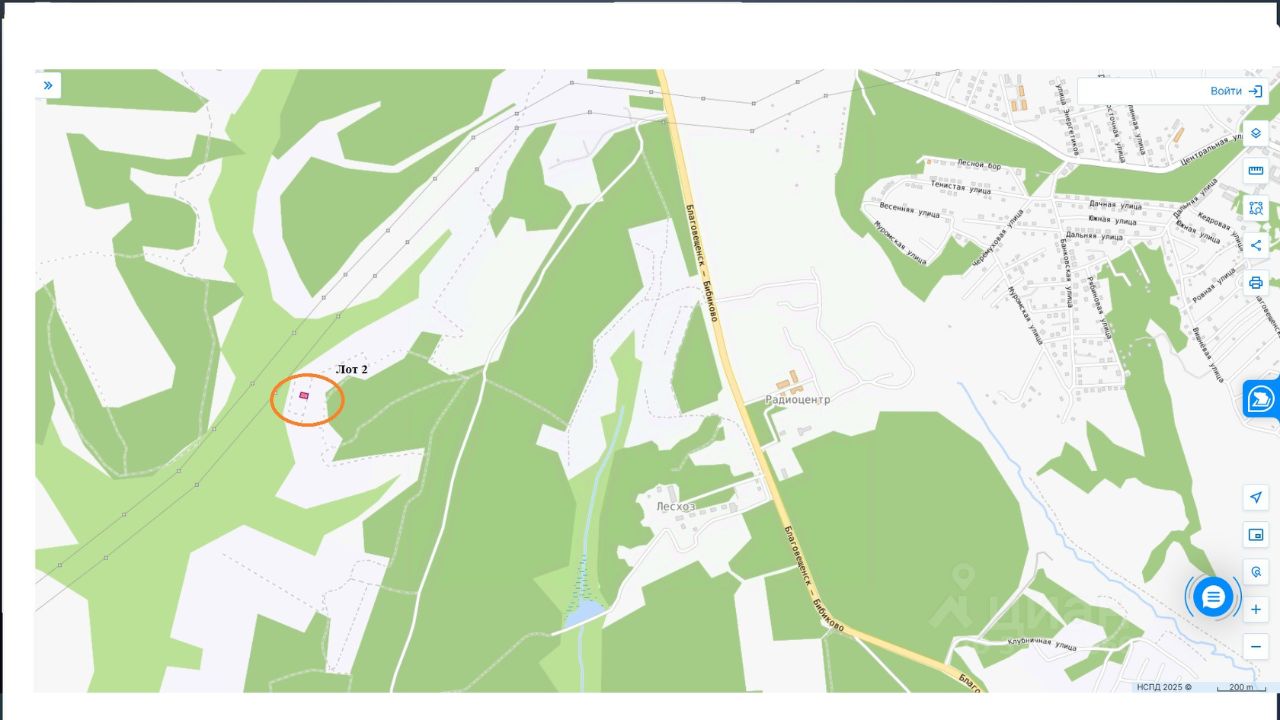The height and width of the screenshot is (720, 1280).
Task: Expand the collapsed left sidebar
Action: [x=48, y=85]
